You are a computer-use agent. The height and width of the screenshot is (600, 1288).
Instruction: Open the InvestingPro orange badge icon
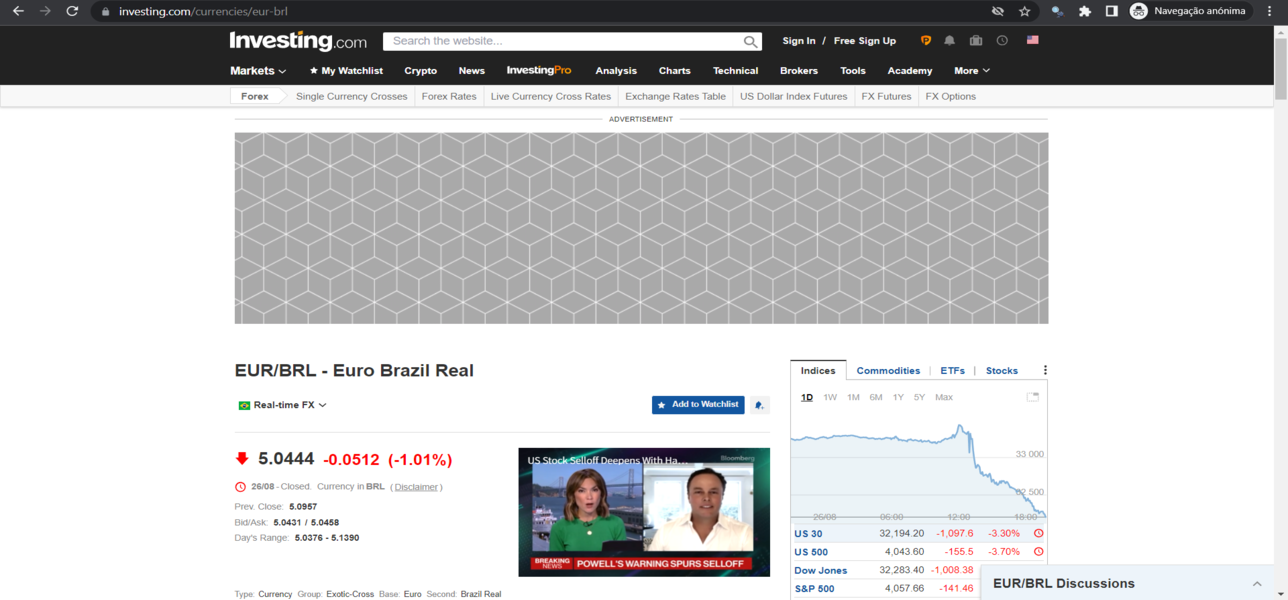pos(925,41)
